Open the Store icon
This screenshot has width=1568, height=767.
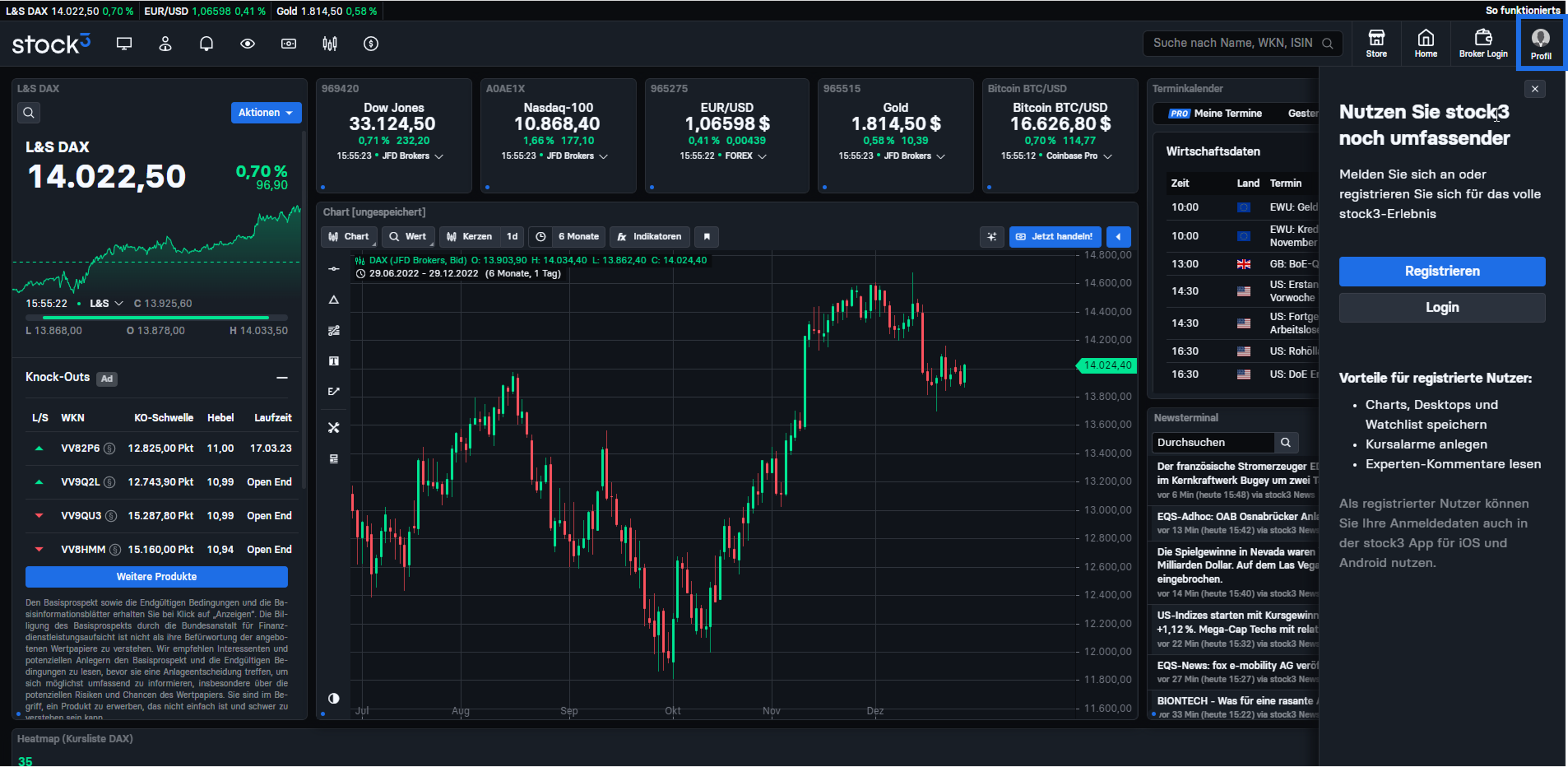1376,44
